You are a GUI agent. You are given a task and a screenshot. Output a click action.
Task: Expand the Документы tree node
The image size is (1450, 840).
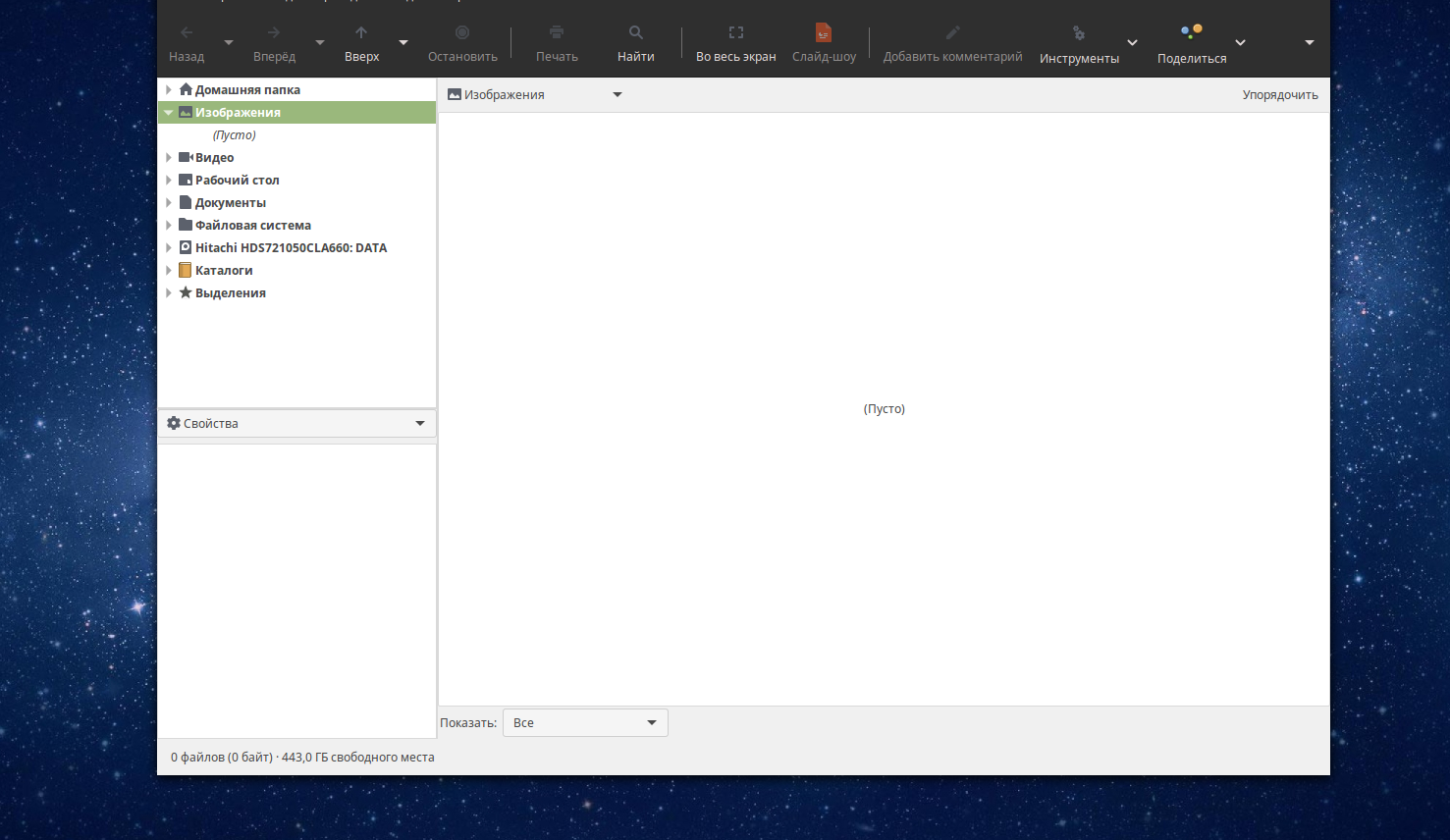(x=169, y=202)
